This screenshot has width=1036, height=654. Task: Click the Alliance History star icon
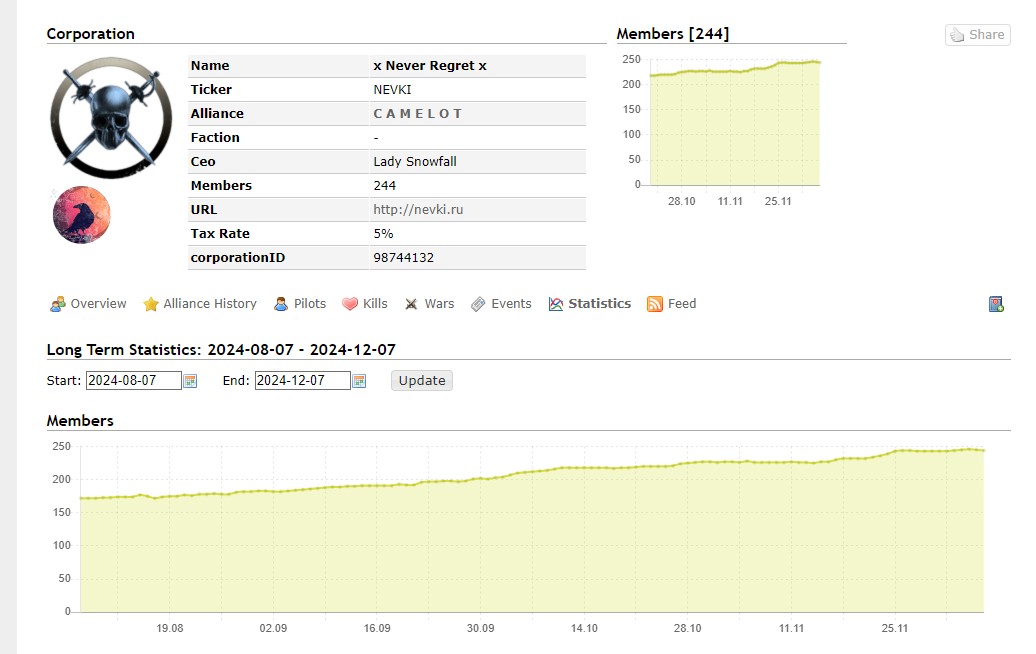(x=151, y=304)
